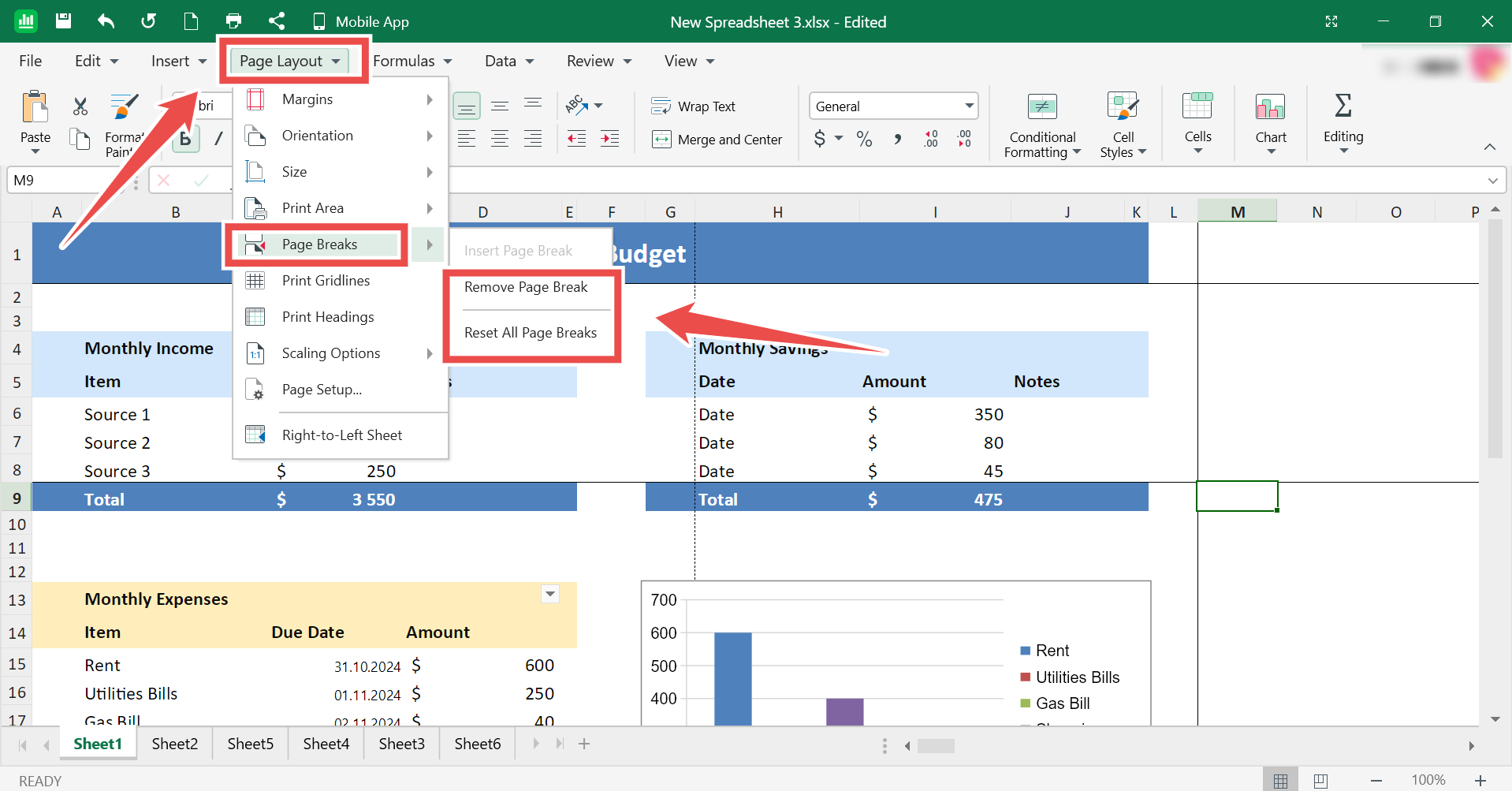Click Reset All Page Breaks
Screen dimensions: 1512x791
point(531,333)
